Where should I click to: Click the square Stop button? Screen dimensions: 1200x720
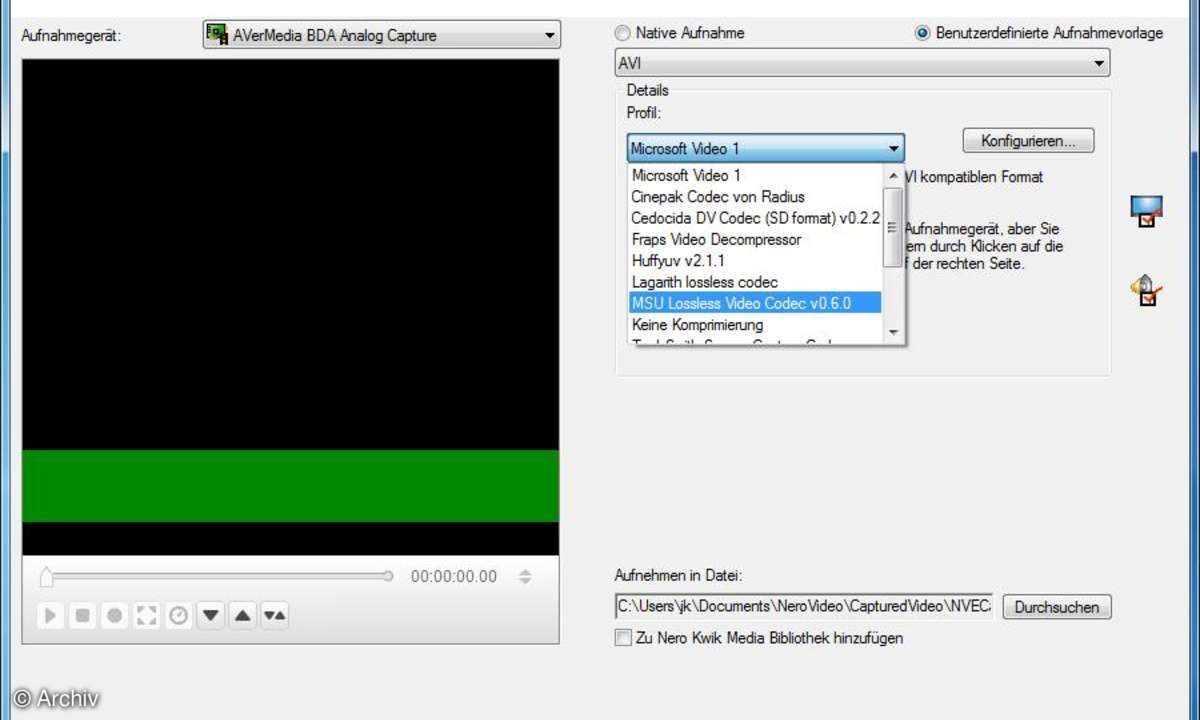[82, 616]
